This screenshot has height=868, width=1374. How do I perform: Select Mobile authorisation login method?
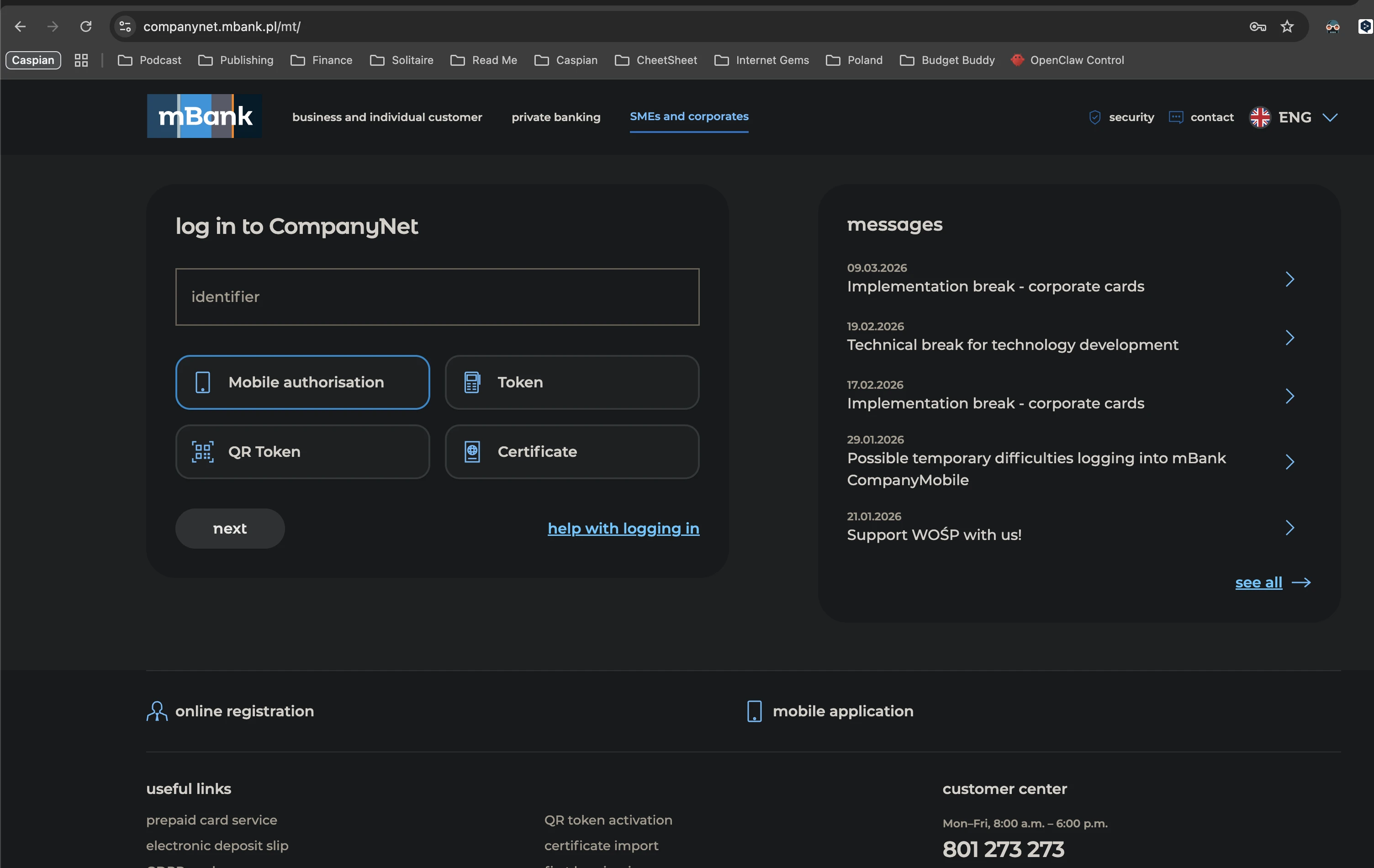[302, 382]
